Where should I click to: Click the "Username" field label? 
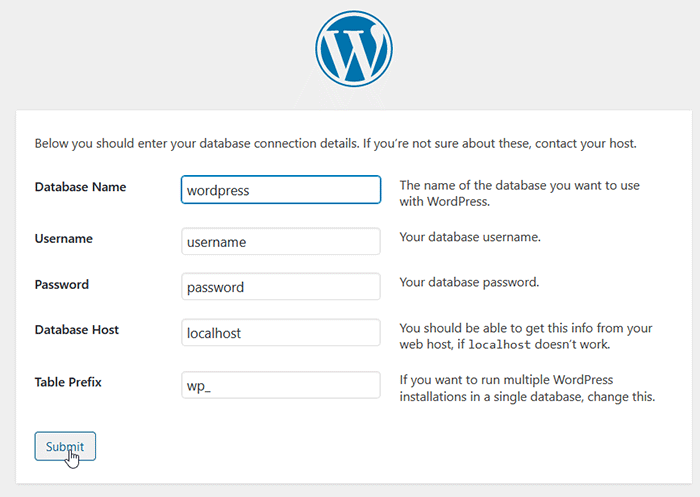[64, 239]
